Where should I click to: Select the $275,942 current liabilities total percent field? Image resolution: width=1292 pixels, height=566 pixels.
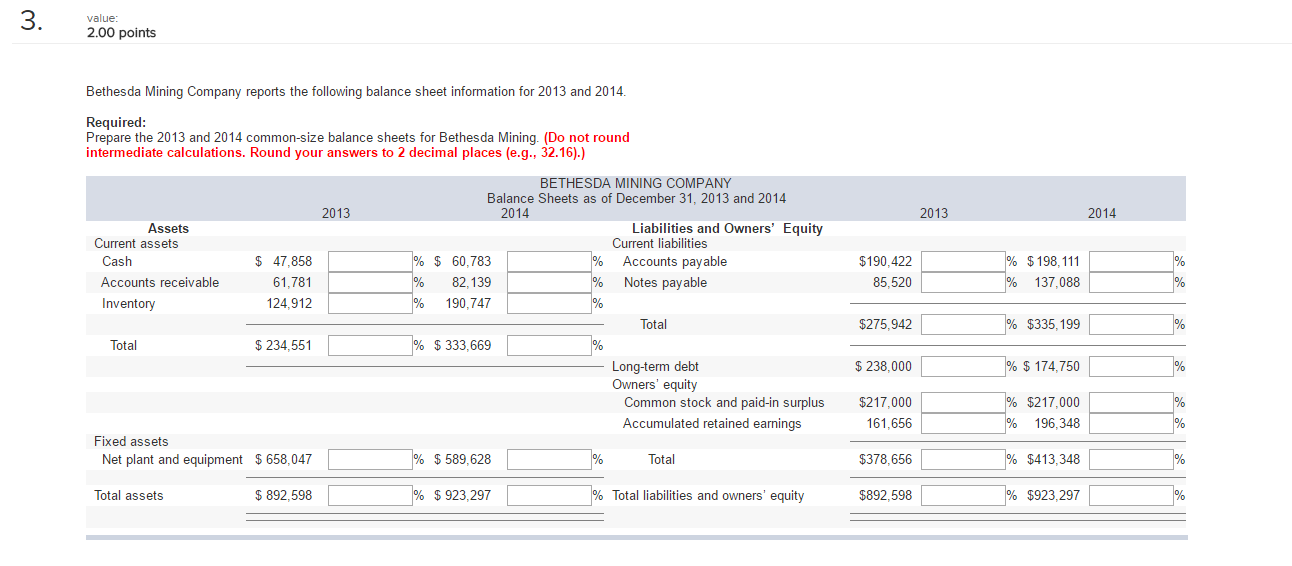click(963, 325)
